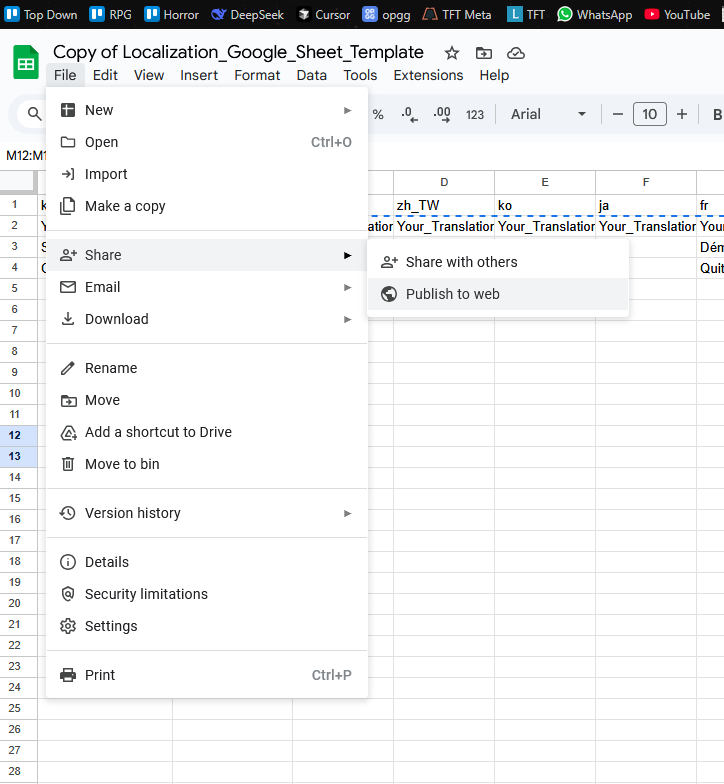This screenshot has height=784, width=724.
Task: Expand the Share submenu
Action: (206, 255)
